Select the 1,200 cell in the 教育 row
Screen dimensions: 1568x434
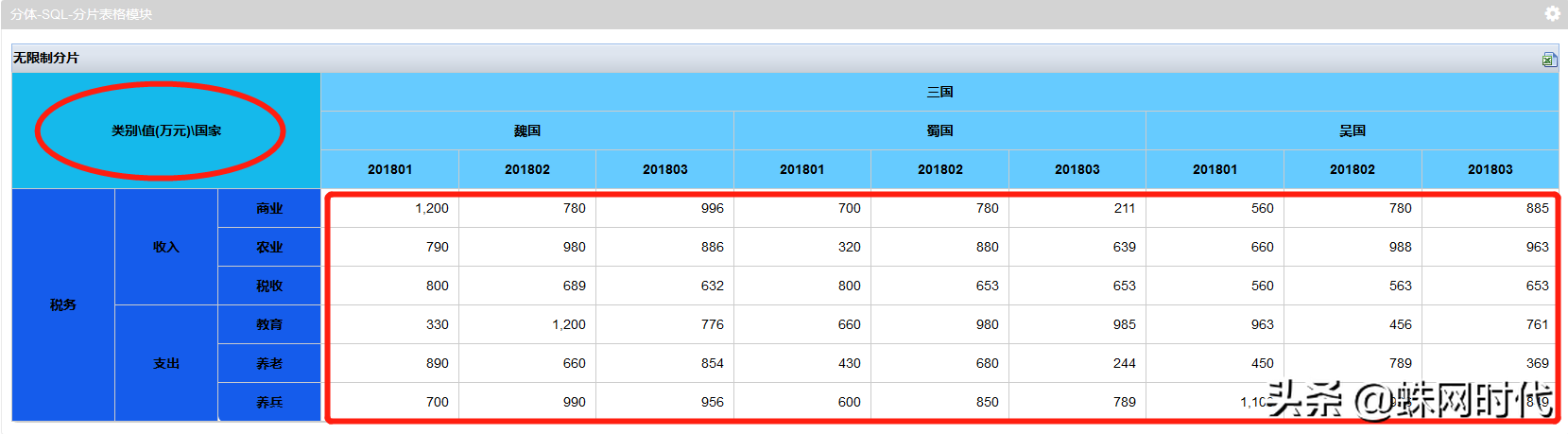click(527, 324)
